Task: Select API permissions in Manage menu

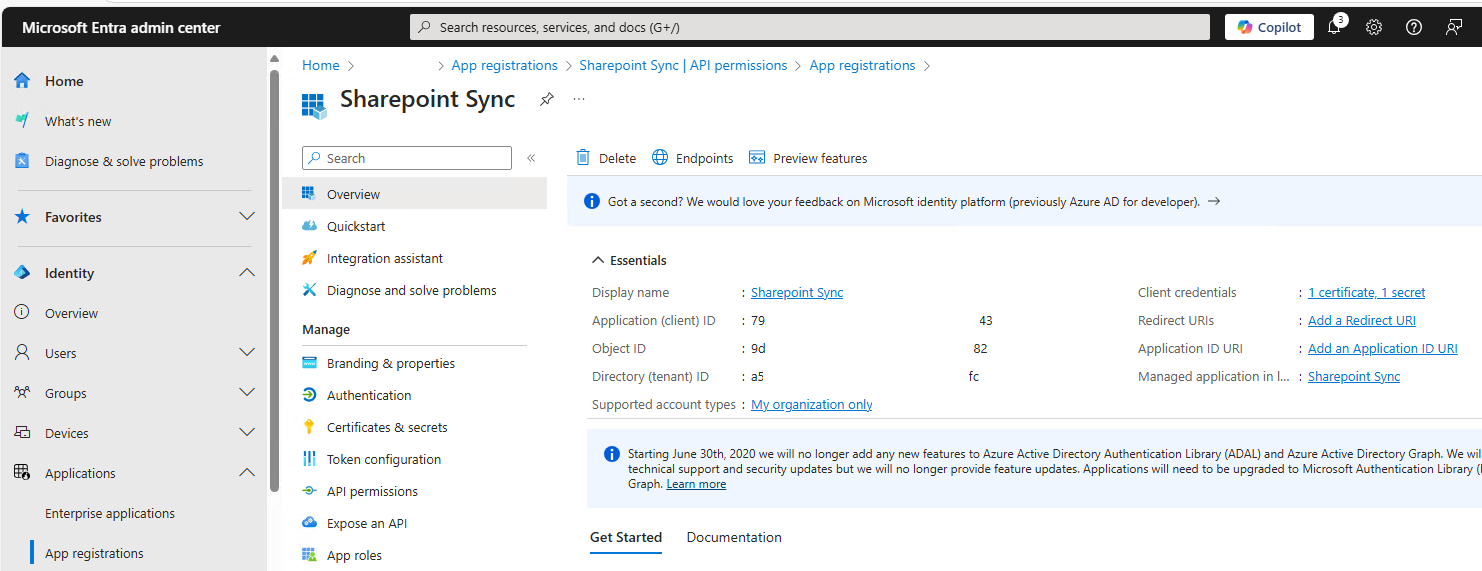Action: 372,491
